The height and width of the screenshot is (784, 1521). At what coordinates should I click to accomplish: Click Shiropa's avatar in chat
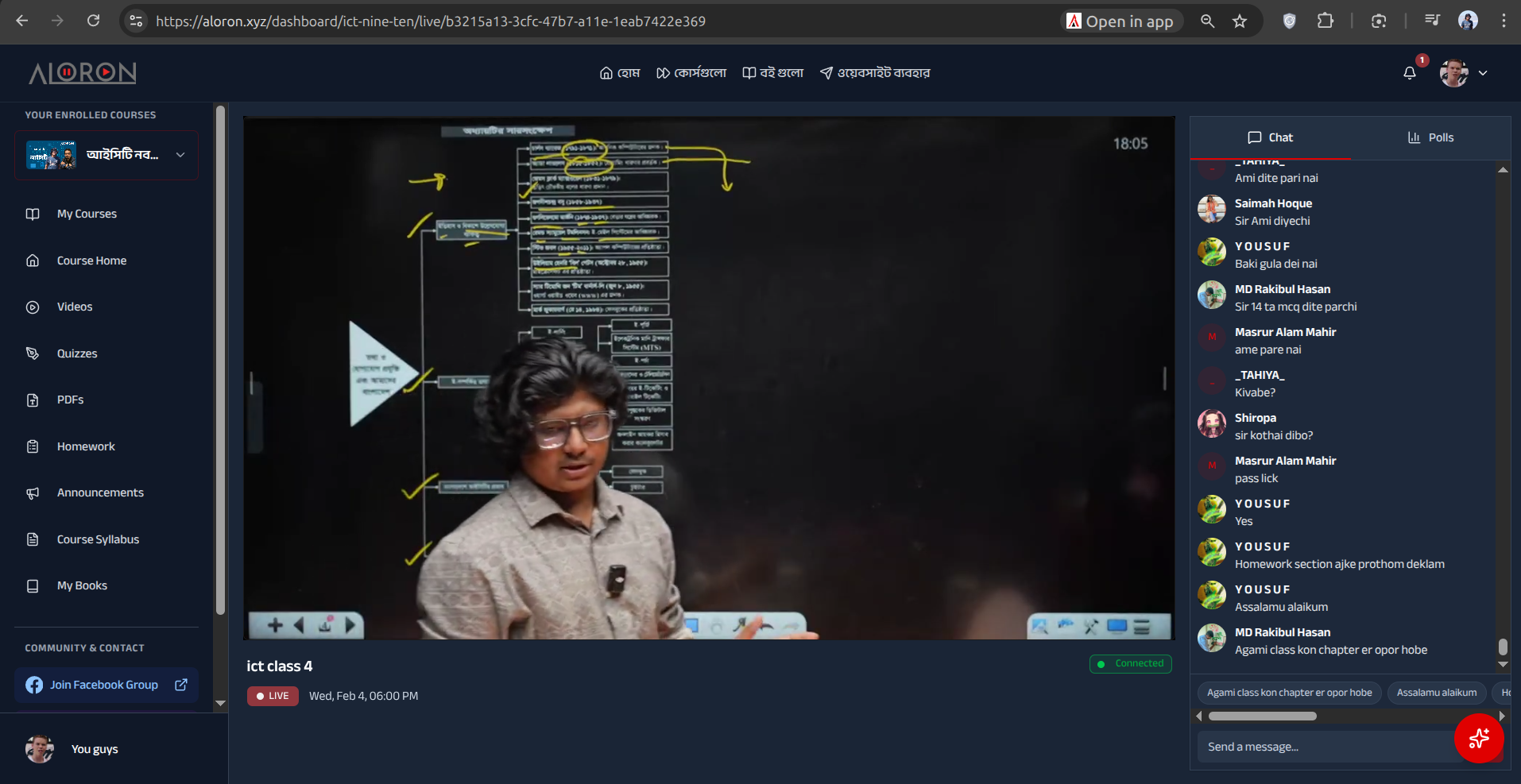[x=1212, y=424]
